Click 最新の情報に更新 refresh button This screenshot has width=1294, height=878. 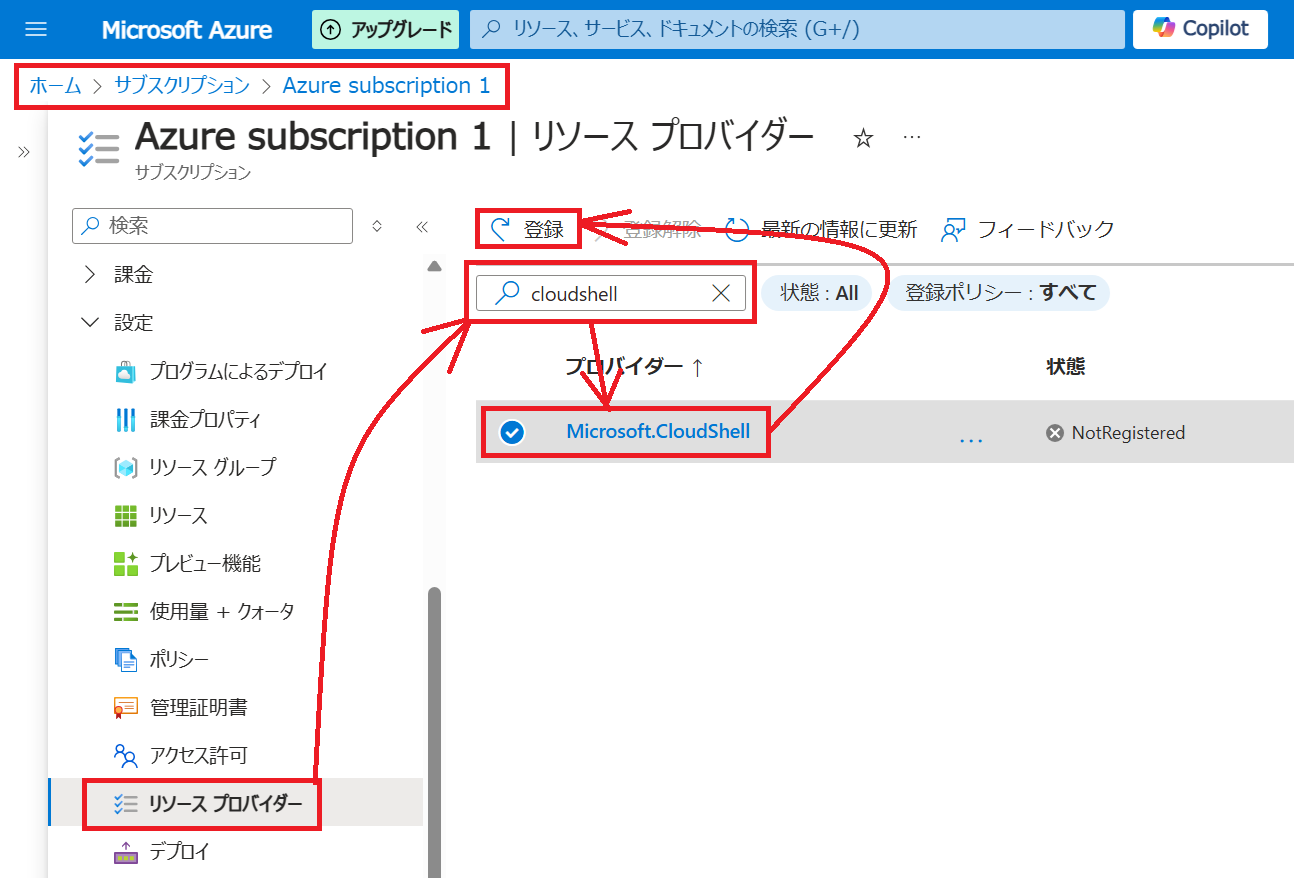pyautogui.click(x=821, y=229)
